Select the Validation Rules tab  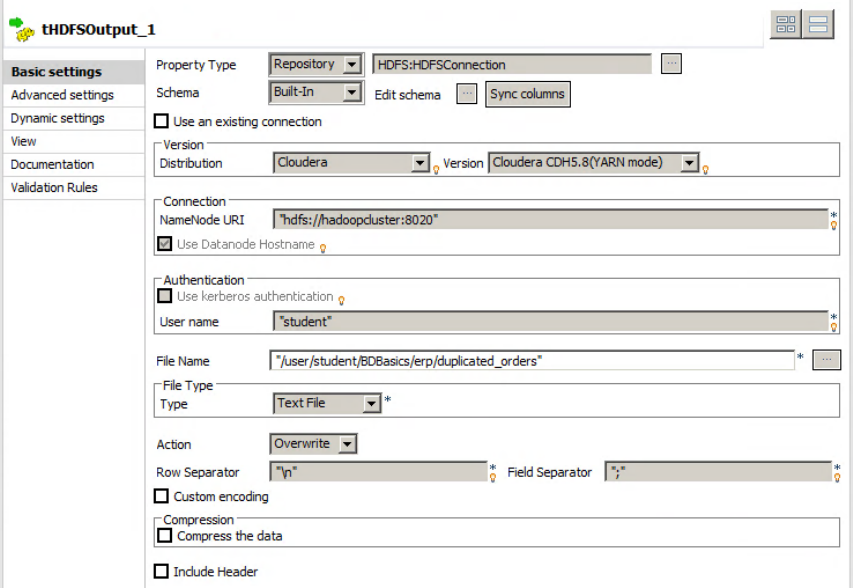55,187
